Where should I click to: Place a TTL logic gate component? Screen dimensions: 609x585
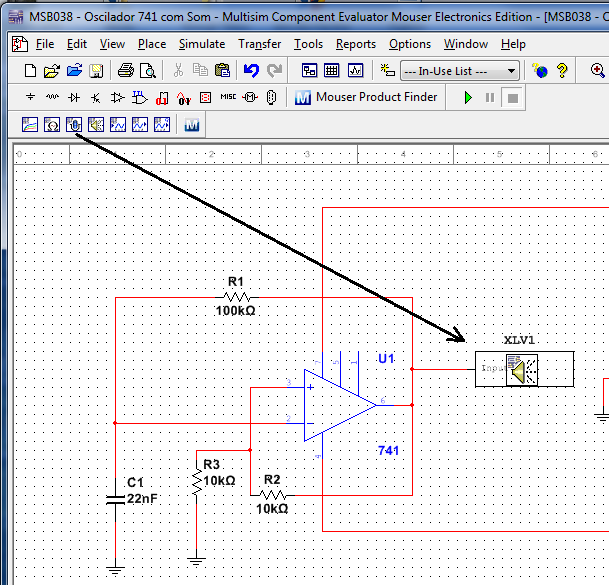click(x=139, y=97)
